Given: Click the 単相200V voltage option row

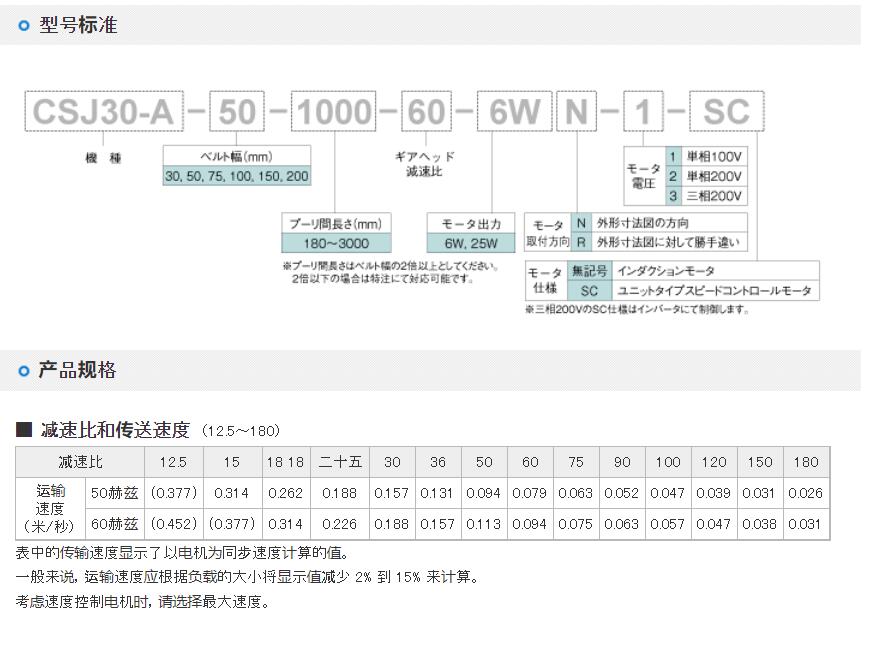Looking at the screenshot, I should [706, 176].
